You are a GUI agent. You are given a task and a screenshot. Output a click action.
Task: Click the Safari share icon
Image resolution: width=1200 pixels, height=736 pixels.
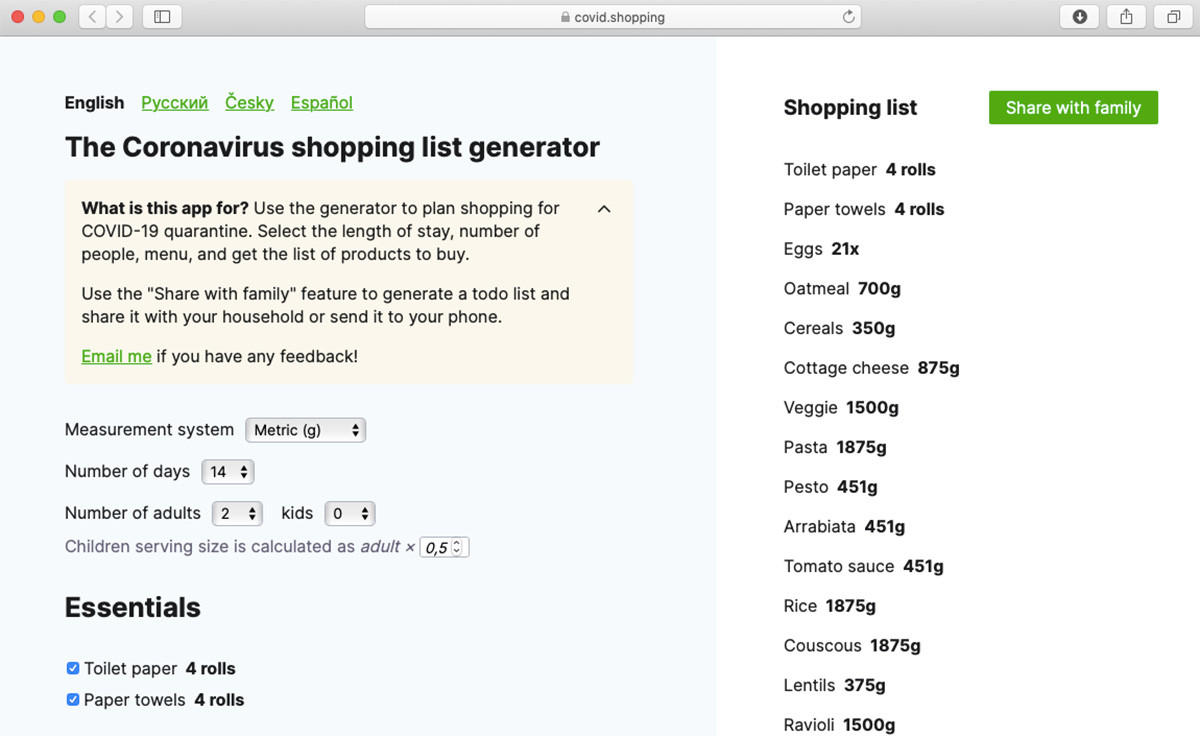point(1126,17)
